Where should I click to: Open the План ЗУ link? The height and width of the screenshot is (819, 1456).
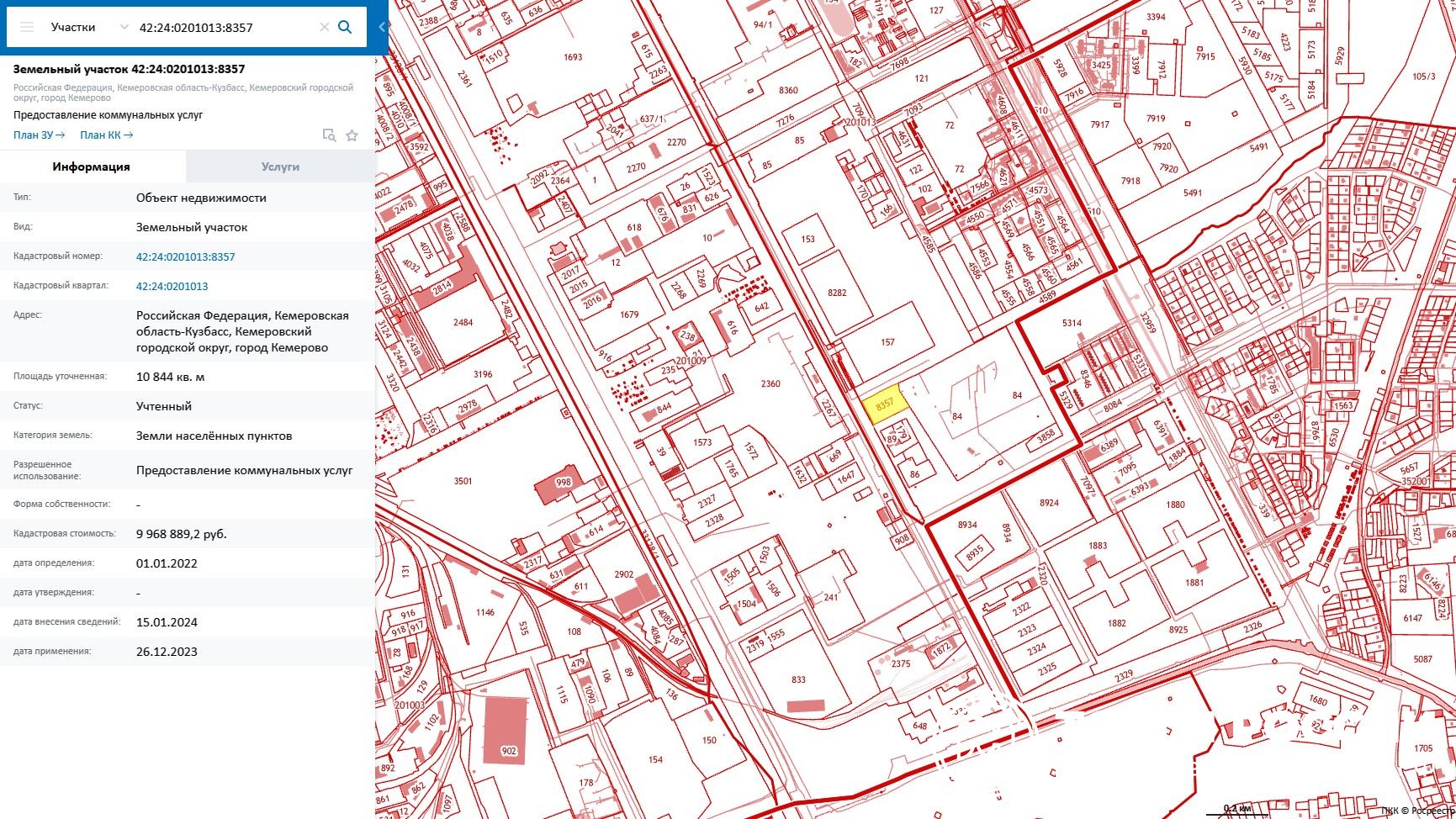point(39,135)
